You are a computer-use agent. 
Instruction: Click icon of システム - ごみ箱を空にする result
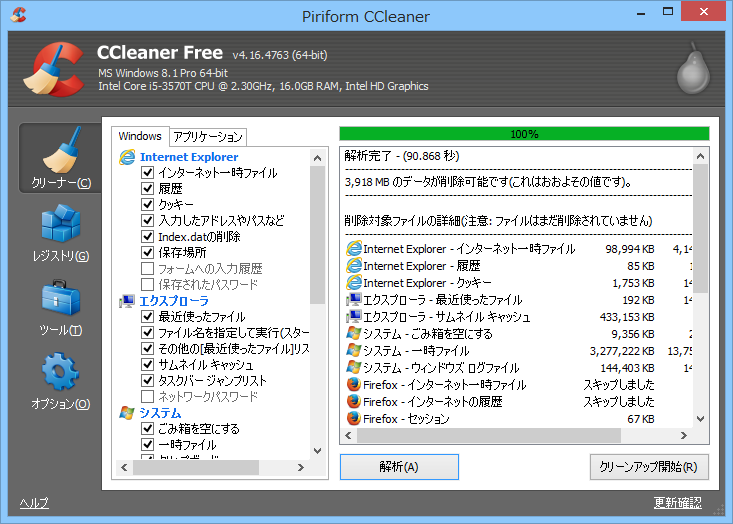pyautogui.click(x=354, y=334)
